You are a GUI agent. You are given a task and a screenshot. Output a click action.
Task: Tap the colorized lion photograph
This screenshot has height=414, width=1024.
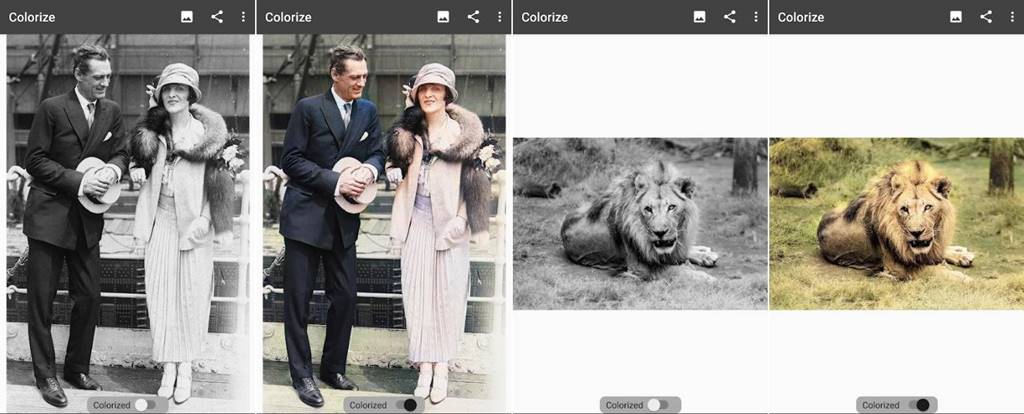point(897,223)
